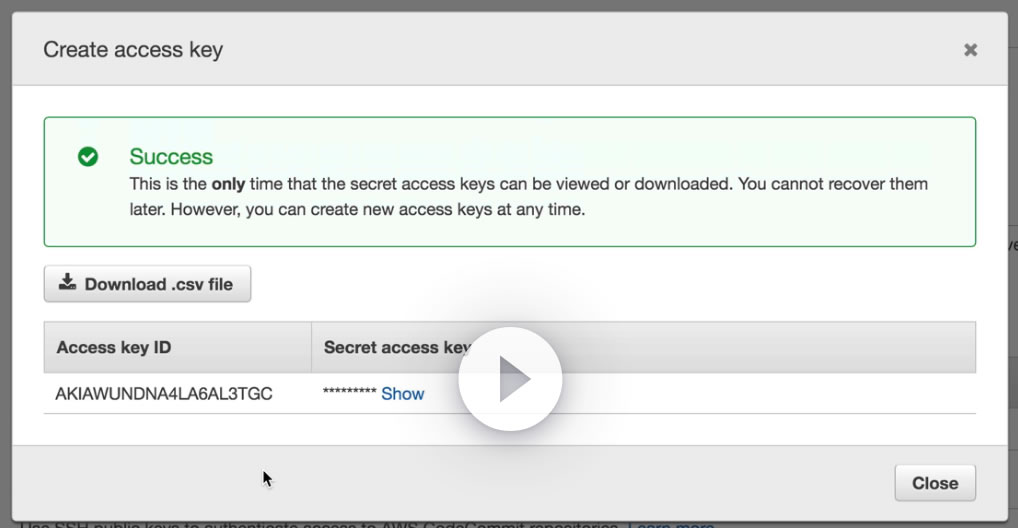The width and height of the screenshot is (1018, 528).
Task: Open the Learn more link below dialog
Action: pos(670,523)
